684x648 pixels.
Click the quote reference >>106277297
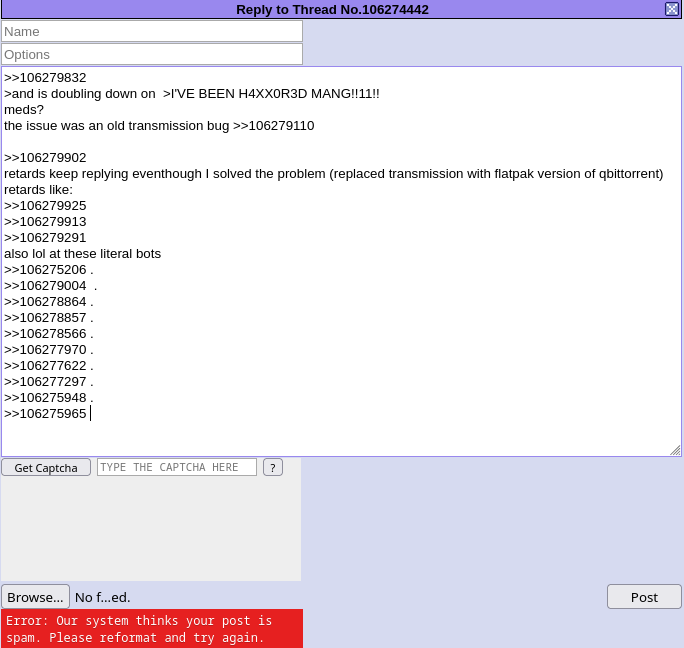45,382
